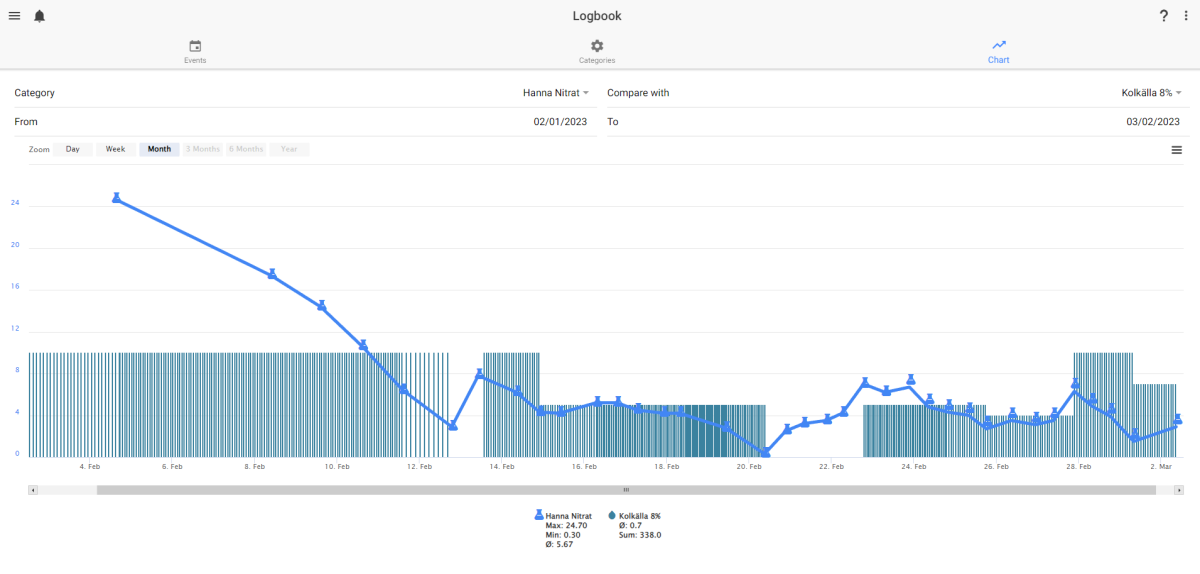Select the Month zoom button

click(159, 149)
